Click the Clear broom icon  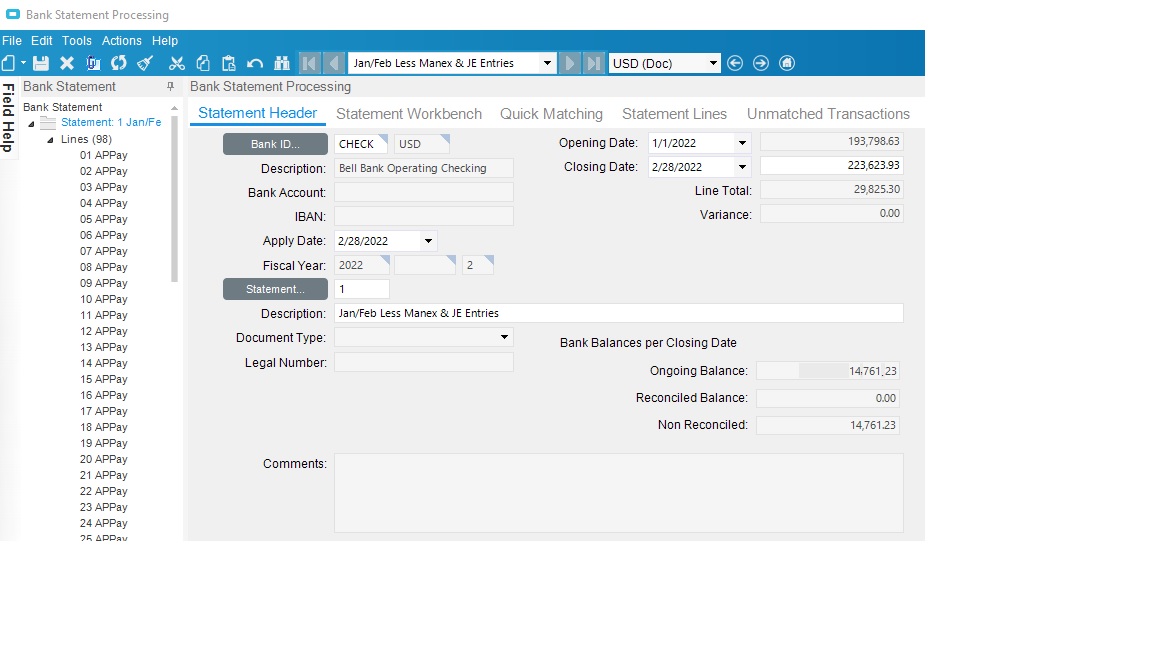point(145,63)
